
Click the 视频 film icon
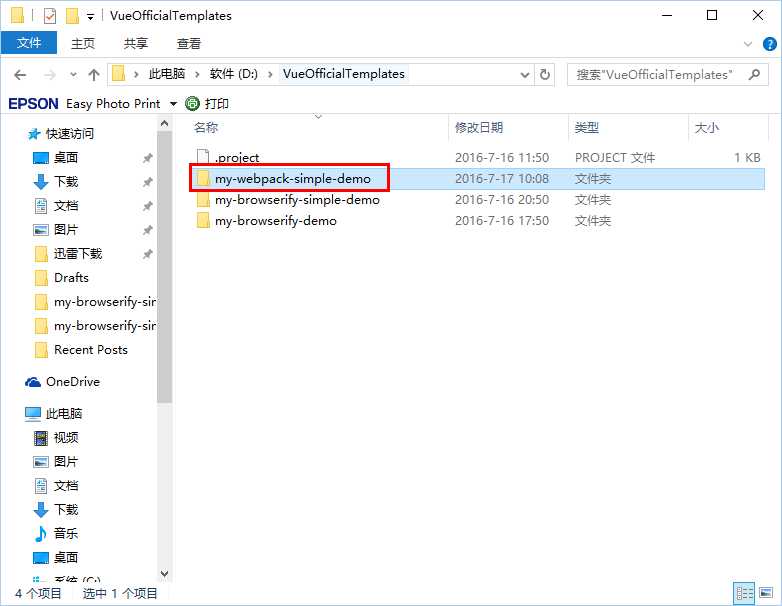pos(41,438)
